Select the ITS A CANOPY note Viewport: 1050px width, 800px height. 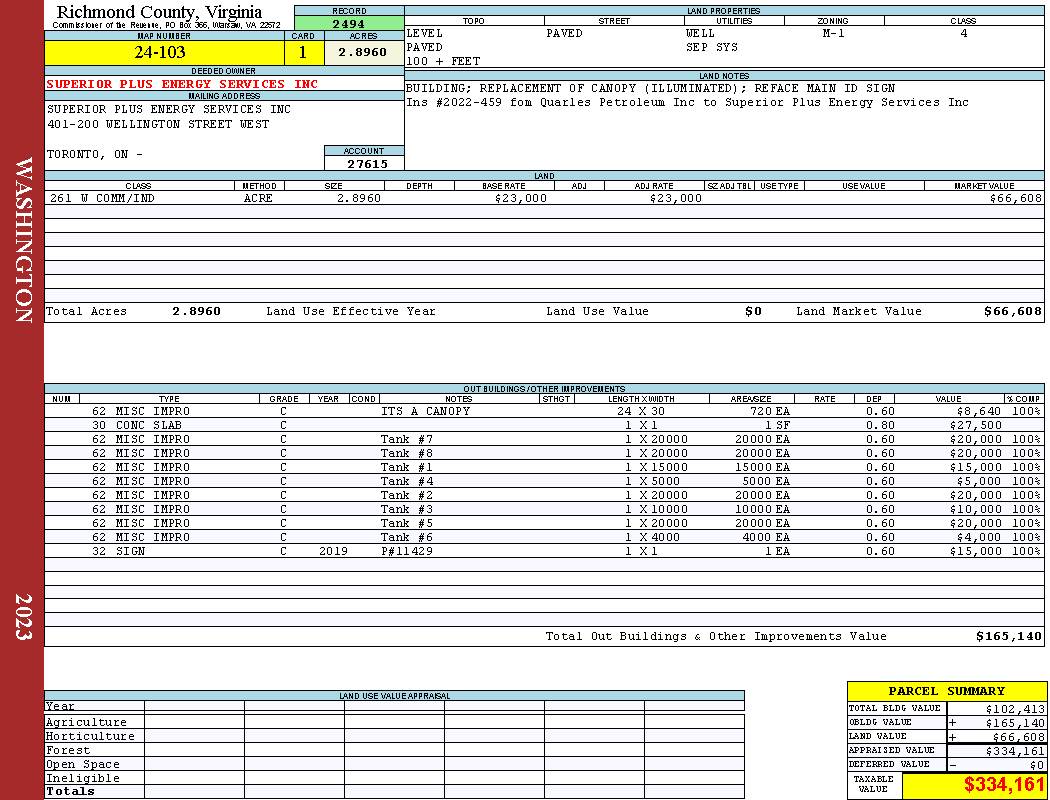pos(425,411)
